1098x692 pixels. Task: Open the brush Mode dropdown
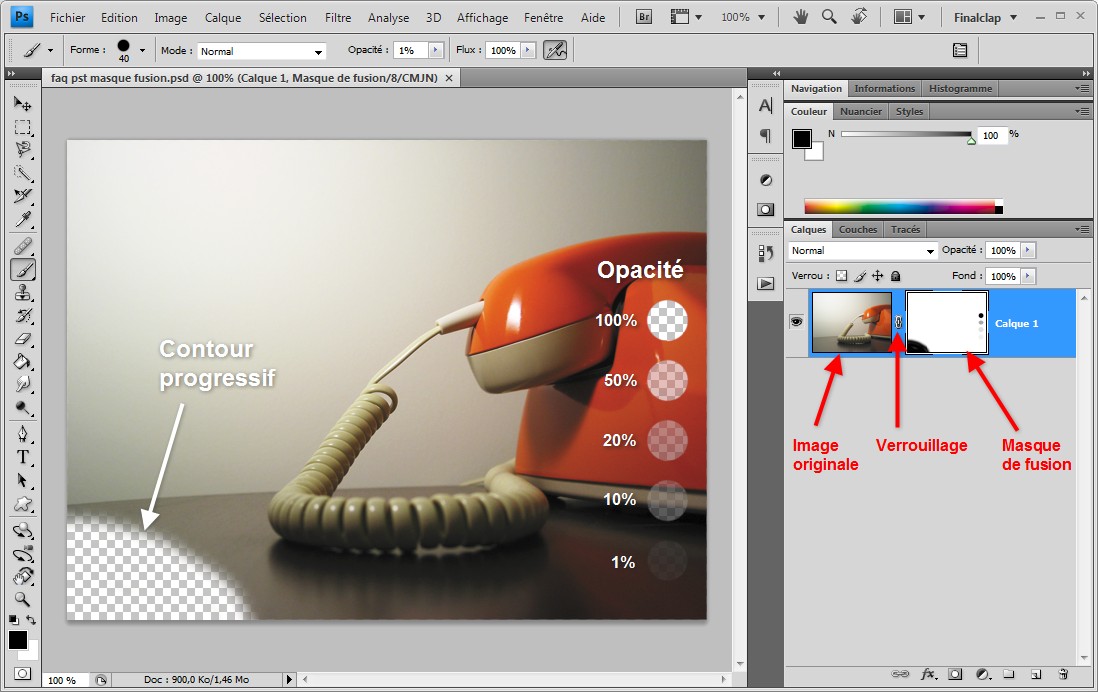pyautogui.click(x=261, y=51)
